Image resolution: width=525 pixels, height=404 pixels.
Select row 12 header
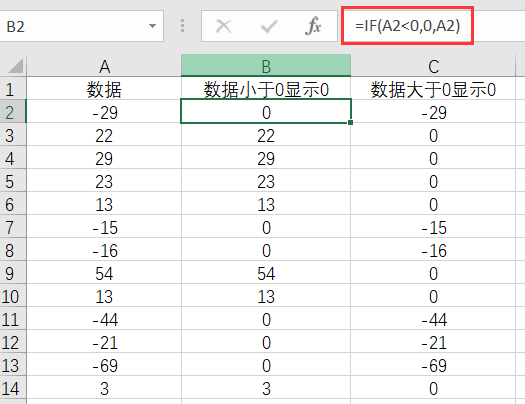[x=13, y=341]
